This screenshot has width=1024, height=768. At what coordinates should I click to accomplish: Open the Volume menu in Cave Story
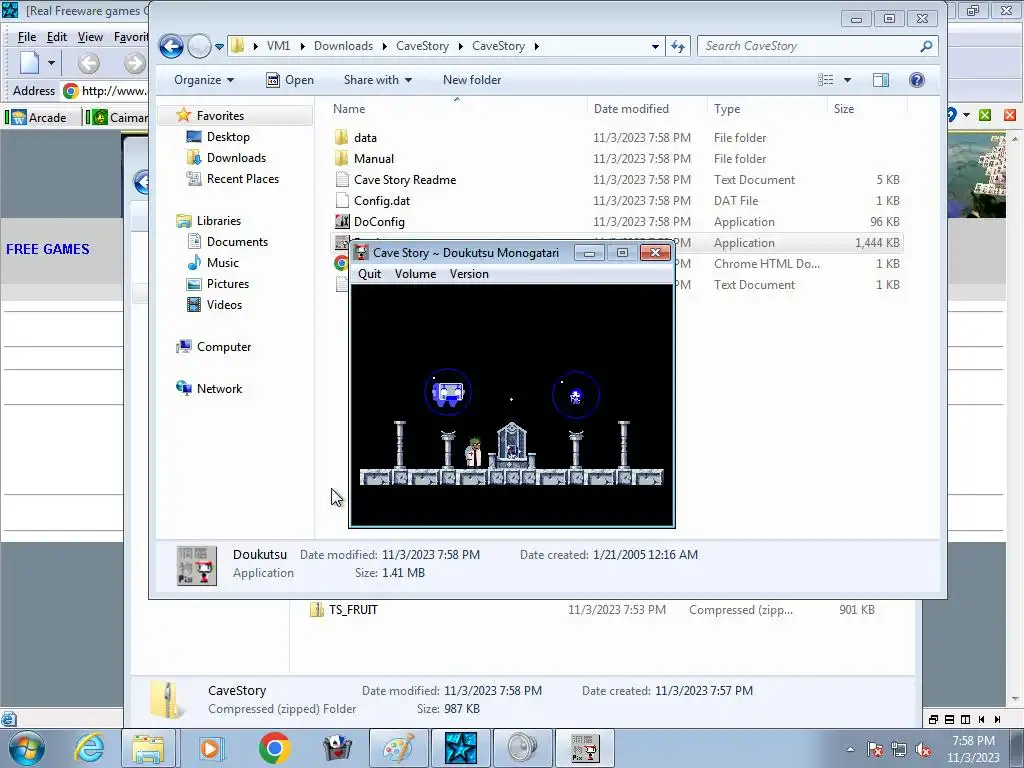click(x=415, y=274)
